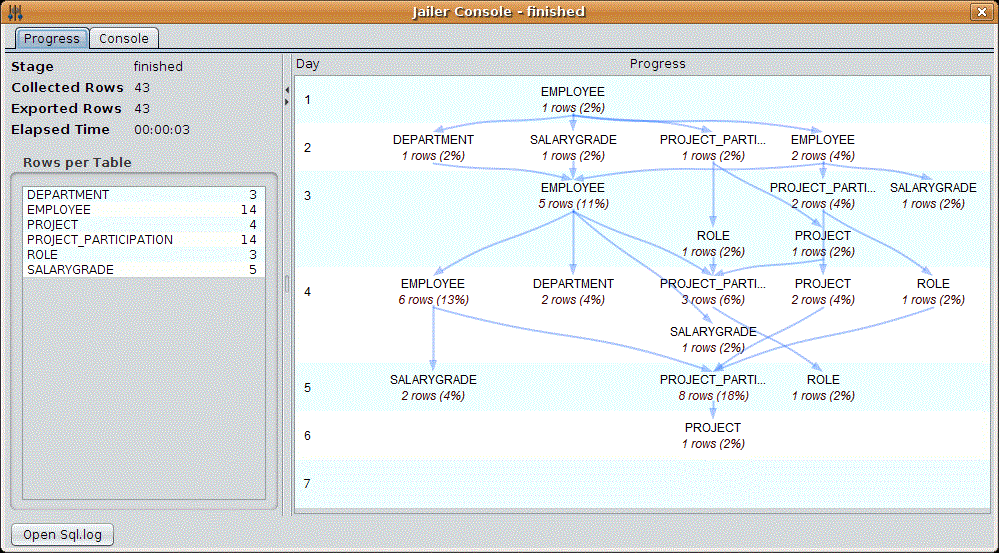Click EMPLOYEE node with 6 rows (13%)
Image resolution: width=999 pixels, height=553 pixels.
coord(433,291)
